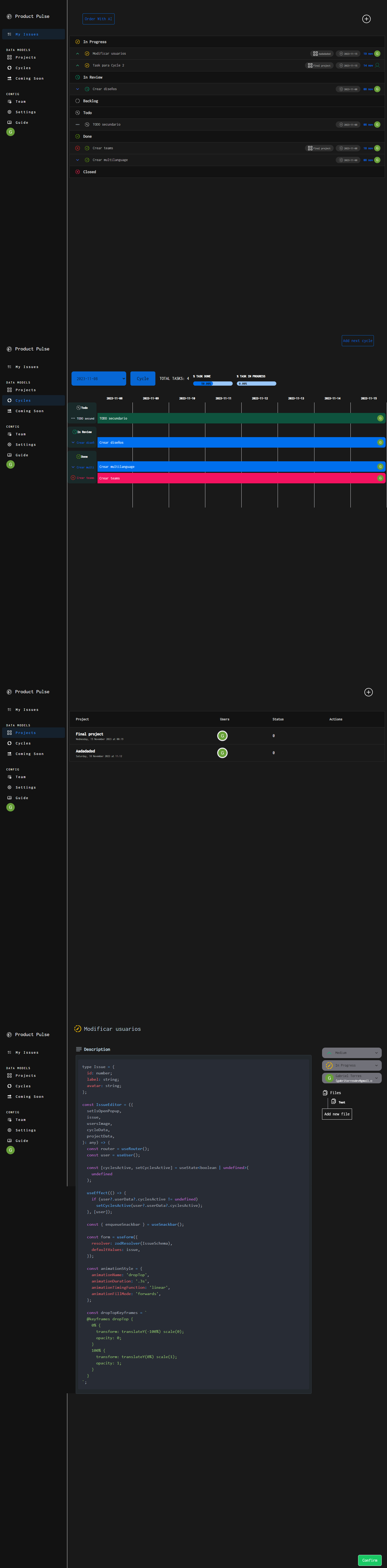
Task: Select the Closed group header
Action: [228, 172]
